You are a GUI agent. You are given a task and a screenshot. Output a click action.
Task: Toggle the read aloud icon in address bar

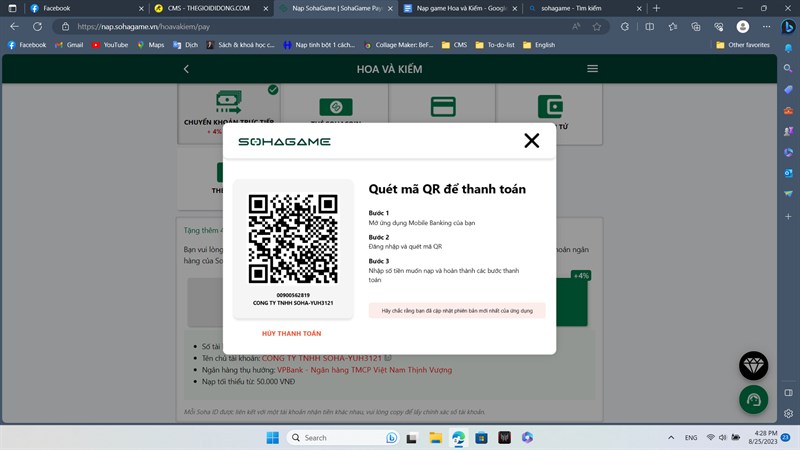576,27
